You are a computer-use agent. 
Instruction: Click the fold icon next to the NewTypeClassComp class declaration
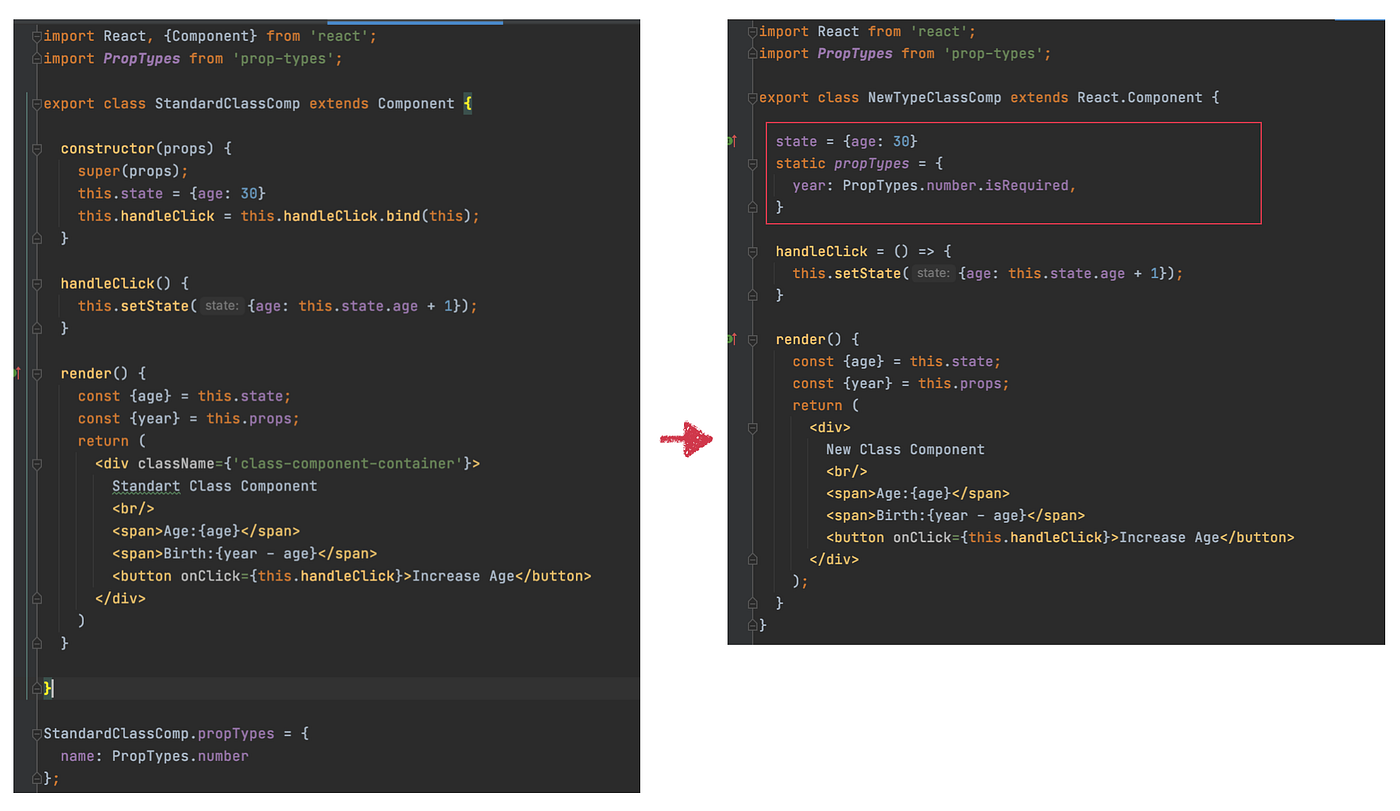click(x=752, y=97)
